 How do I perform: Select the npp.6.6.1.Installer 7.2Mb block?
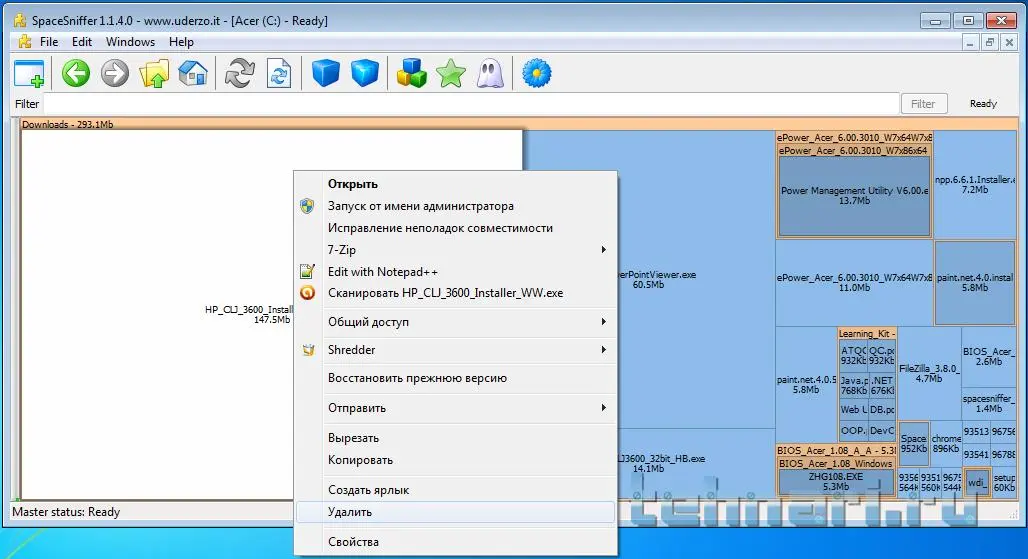point(975,184)
